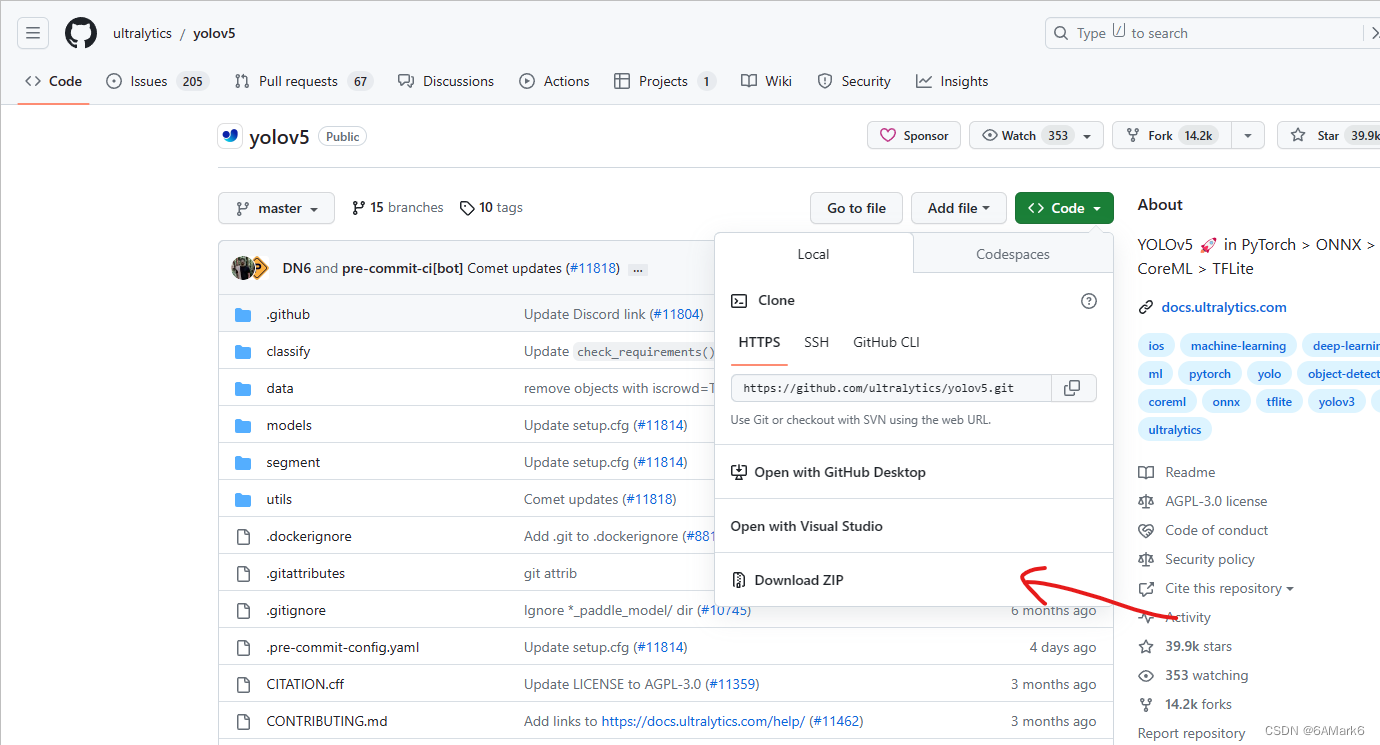This screenshot has width=1380, height=745.
Task: Open the Security tab
Action: (x=854, y=81)
